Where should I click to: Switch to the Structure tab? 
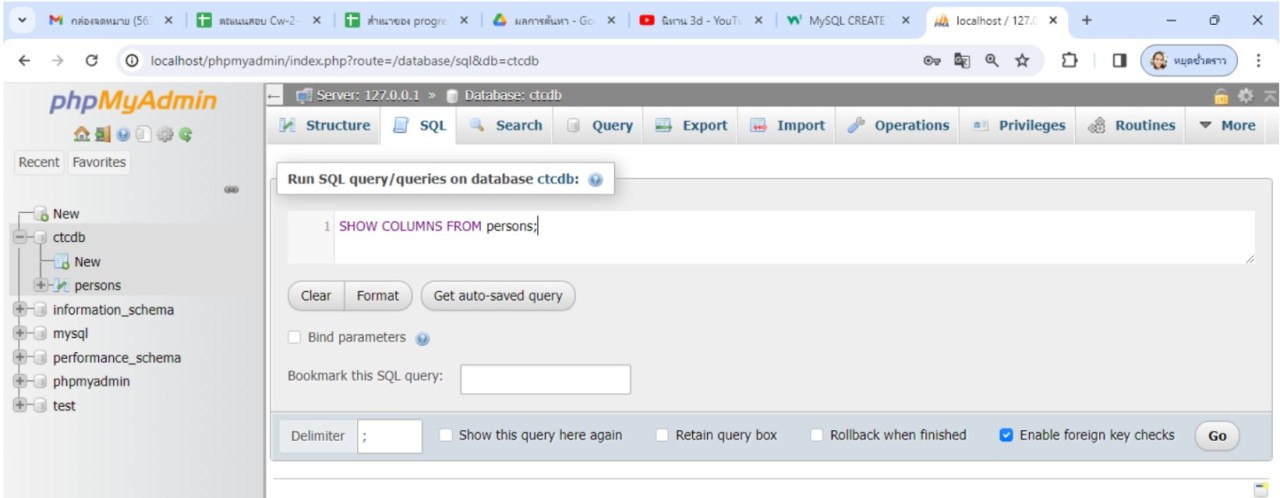pyautogui.click(x=325, y=126)
